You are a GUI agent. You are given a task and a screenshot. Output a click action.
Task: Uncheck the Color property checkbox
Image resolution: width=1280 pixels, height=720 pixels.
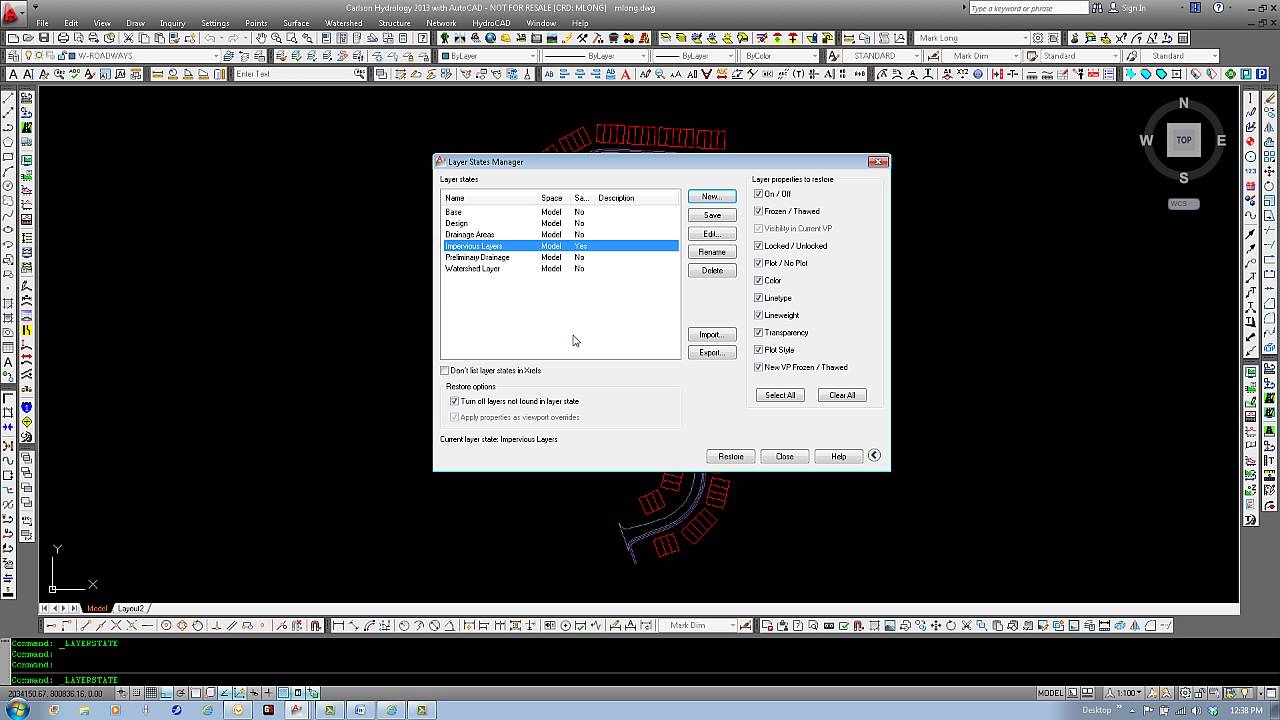758,280
